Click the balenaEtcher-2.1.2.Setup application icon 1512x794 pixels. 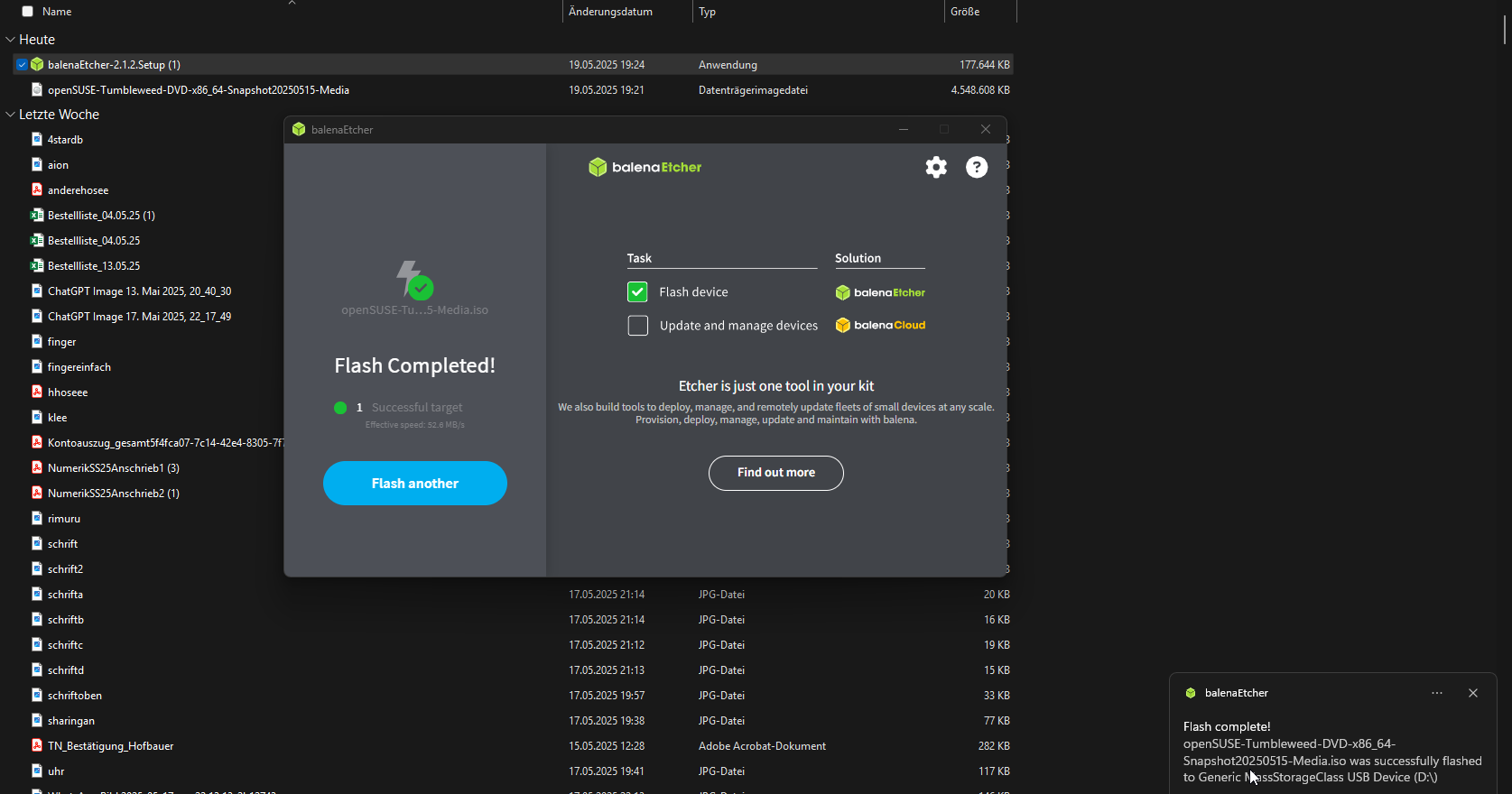click(x=37, y=64)
